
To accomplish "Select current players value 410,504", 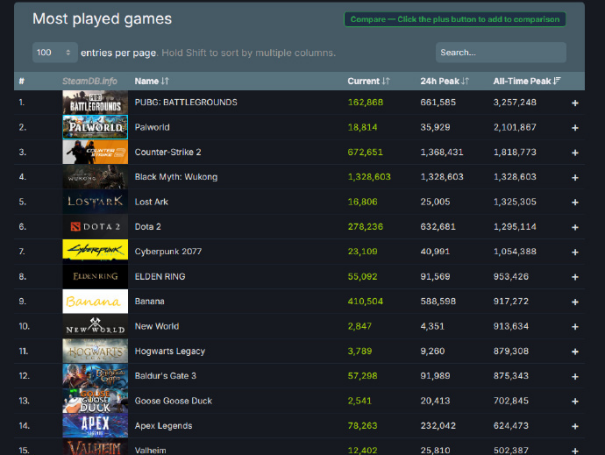I will tap(365, 301).
